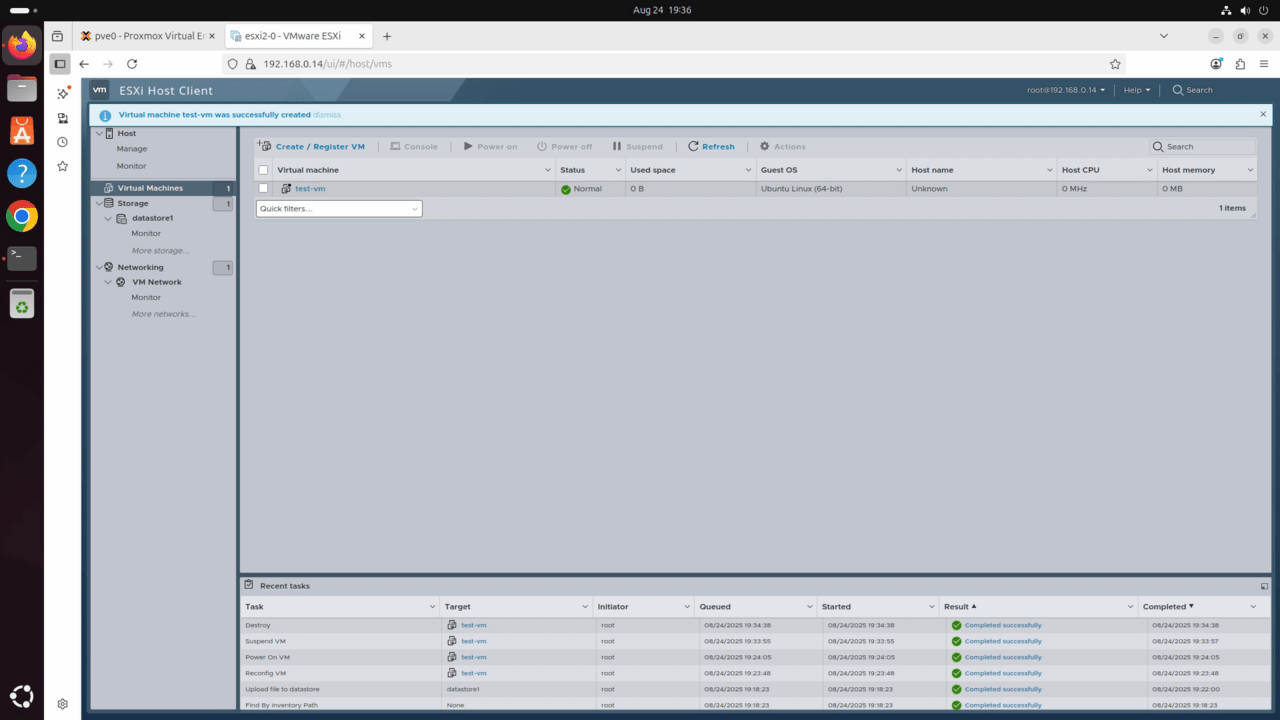Image resolution: width=1280 pixels, height=720 pixels.
Task: Close the notification banner with the X
Action: [x=1263, y=114]
